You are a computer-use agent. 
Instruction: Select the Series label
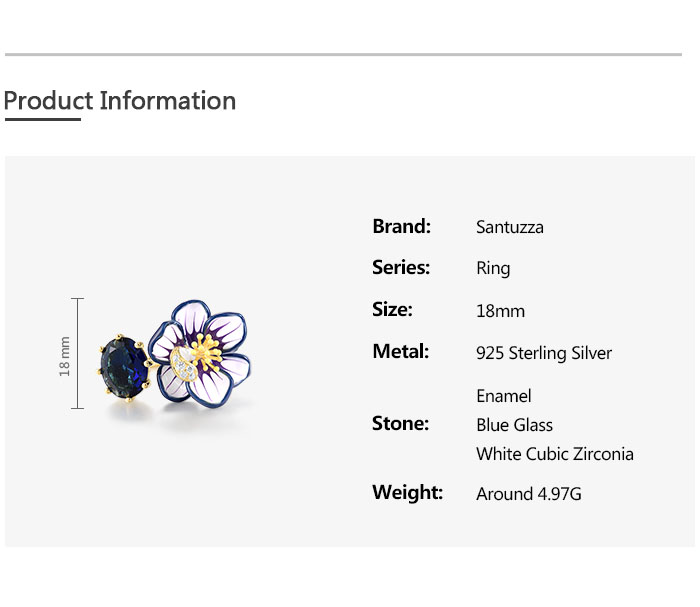coord(401,268)
